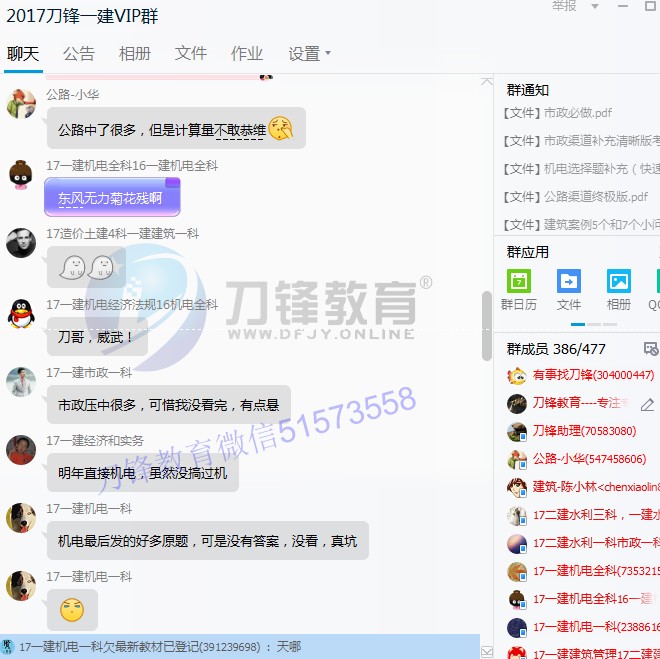Open the 公告 tab
This screenshot has height=659, width=660.
coord(79,54)
